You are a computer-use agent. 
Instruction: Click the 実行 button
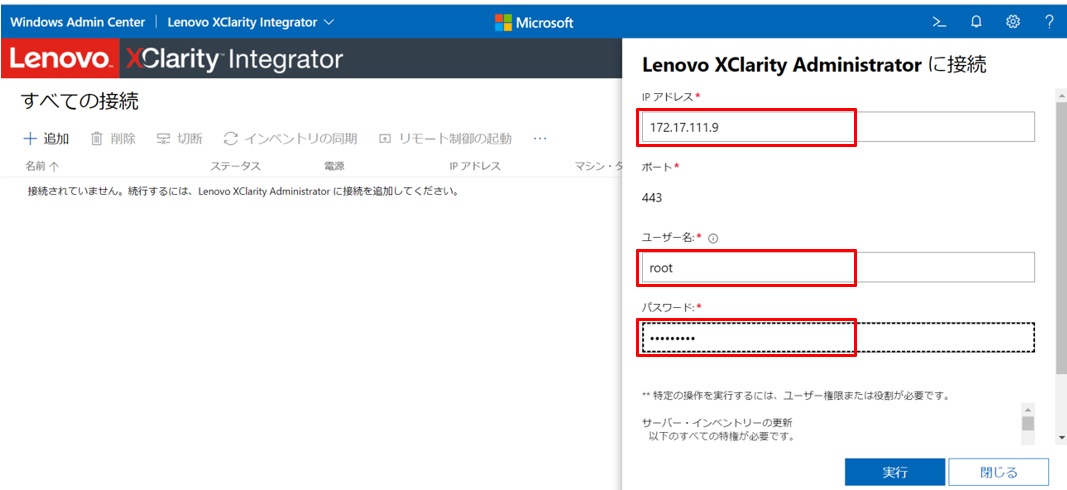(x=895, y=472)
